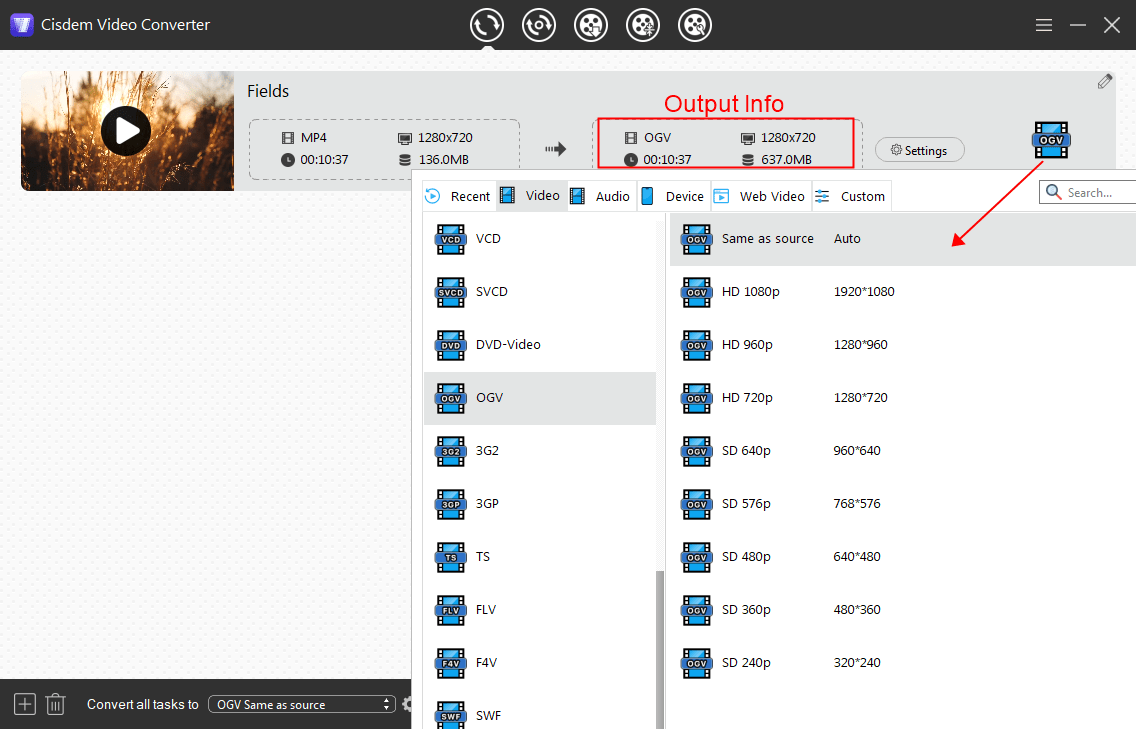This screenshot has width=1136, height=729.
Task: Choose SD 360p 480*360 preset
Action: (903, 609)
